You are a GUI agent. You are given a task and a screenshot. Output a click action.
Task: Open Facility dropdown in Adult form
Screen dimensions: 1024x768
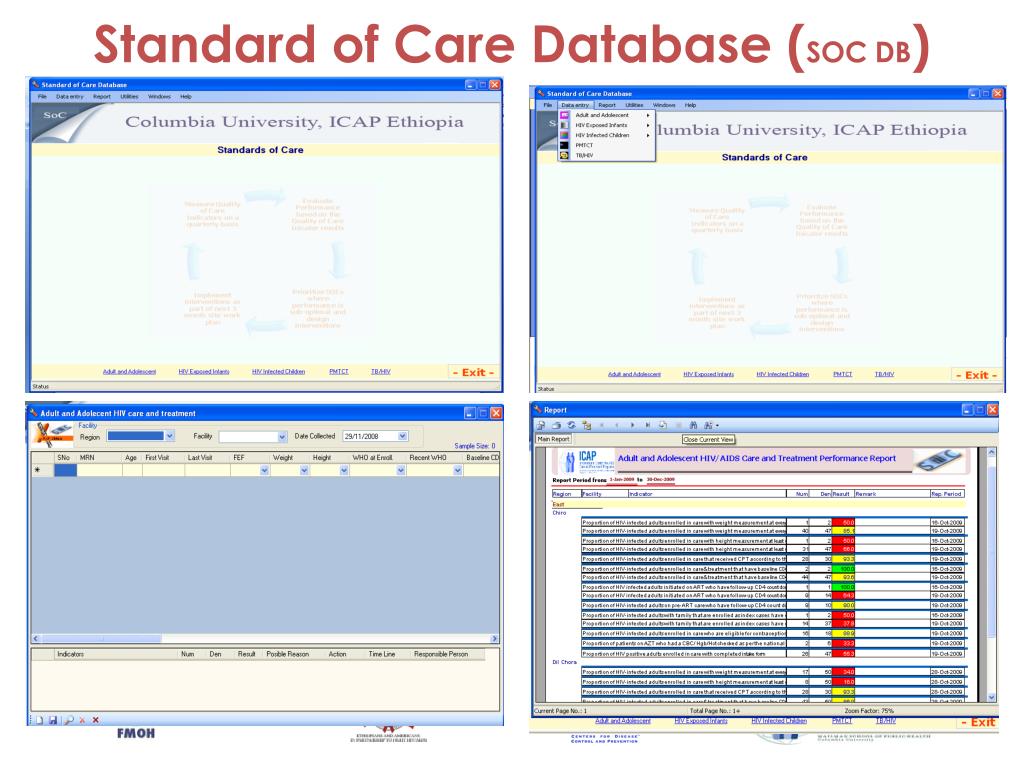[x=282, y=436]
